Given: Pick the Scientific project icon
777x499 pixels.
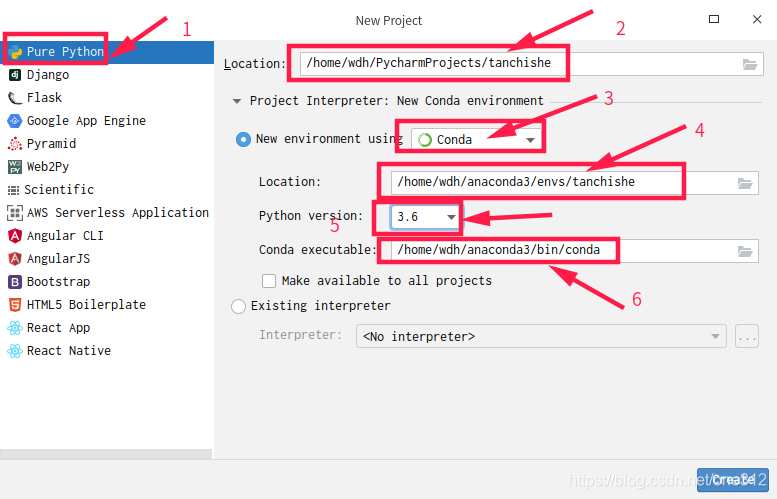Looking at the screenshot, I should (13, 190).
